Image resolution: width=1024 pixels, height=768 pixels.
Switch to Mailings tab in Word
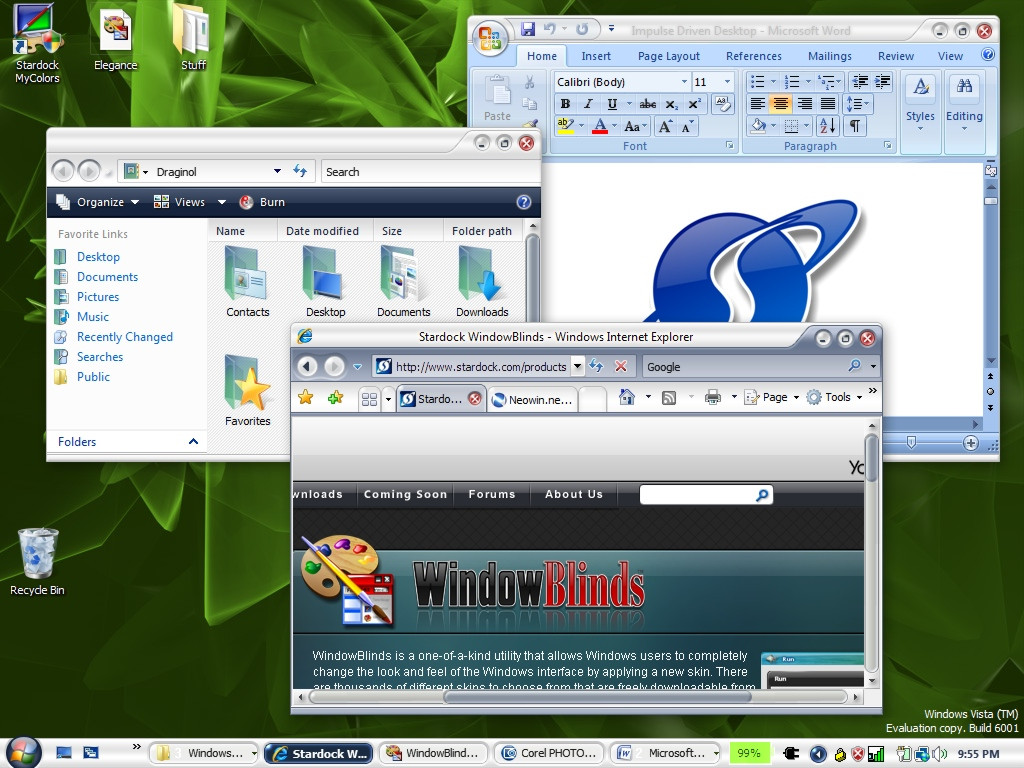[x=829, y=56]
